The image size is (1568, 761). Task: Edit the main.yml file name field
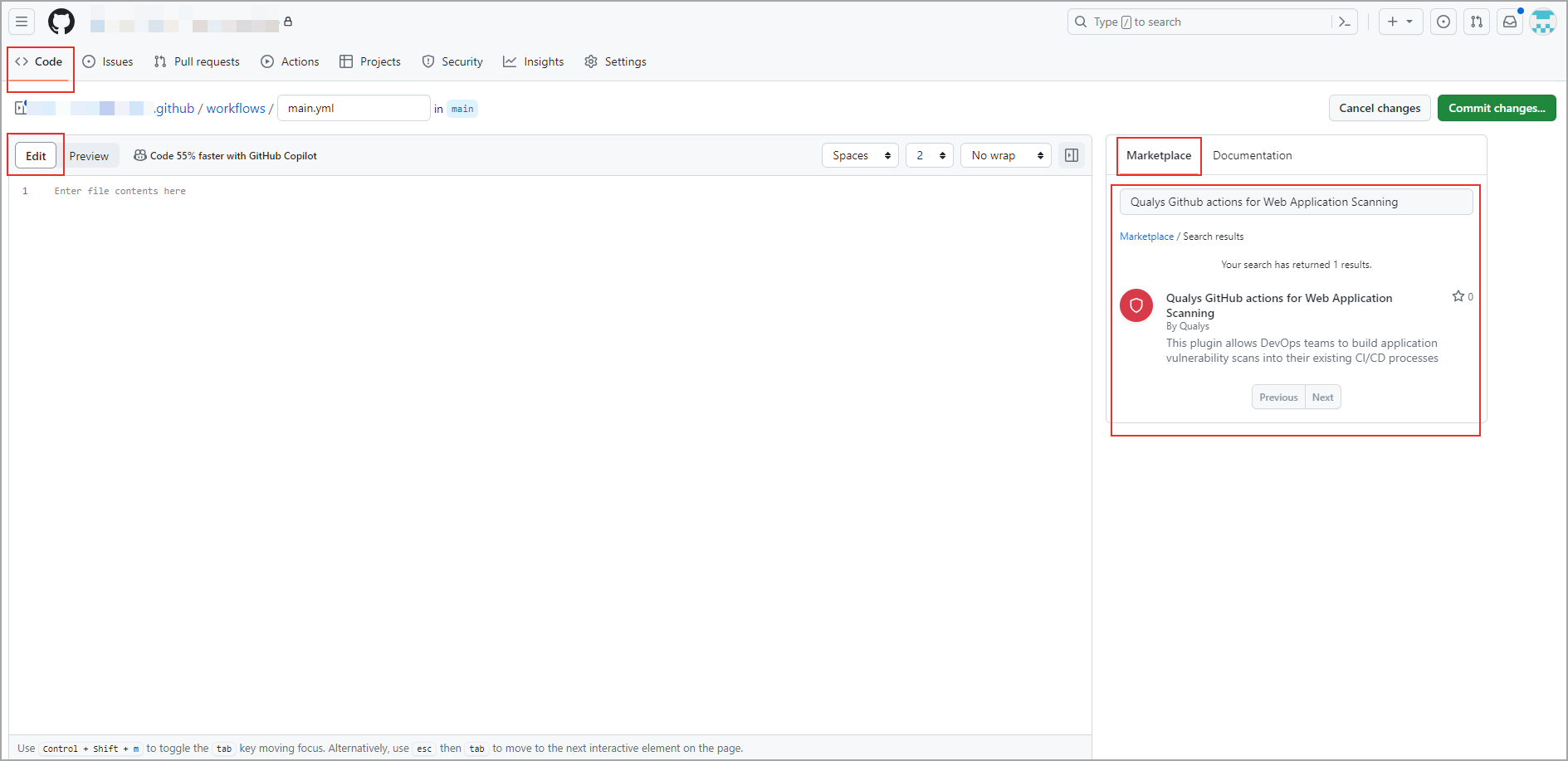click(354, 108)
